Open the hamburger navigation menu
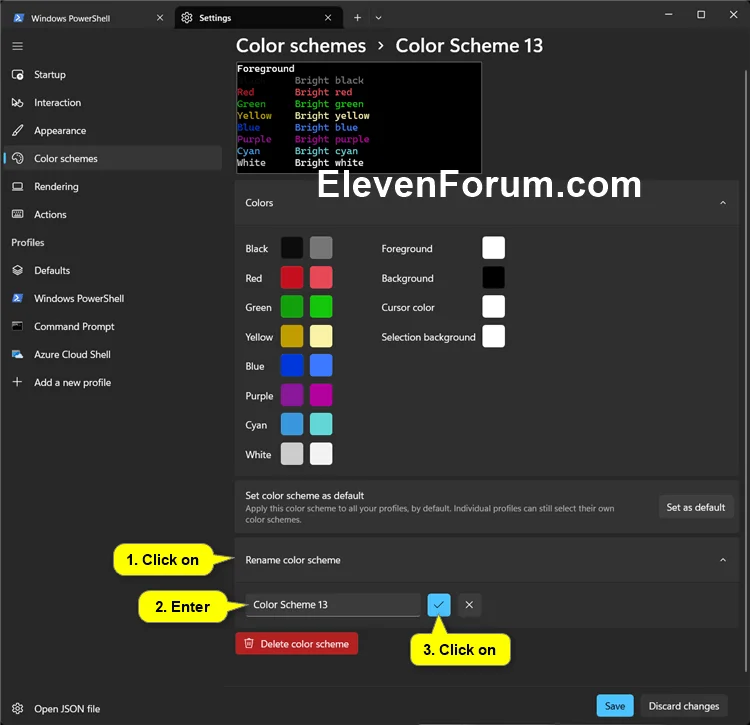 [x=18, y=46]
